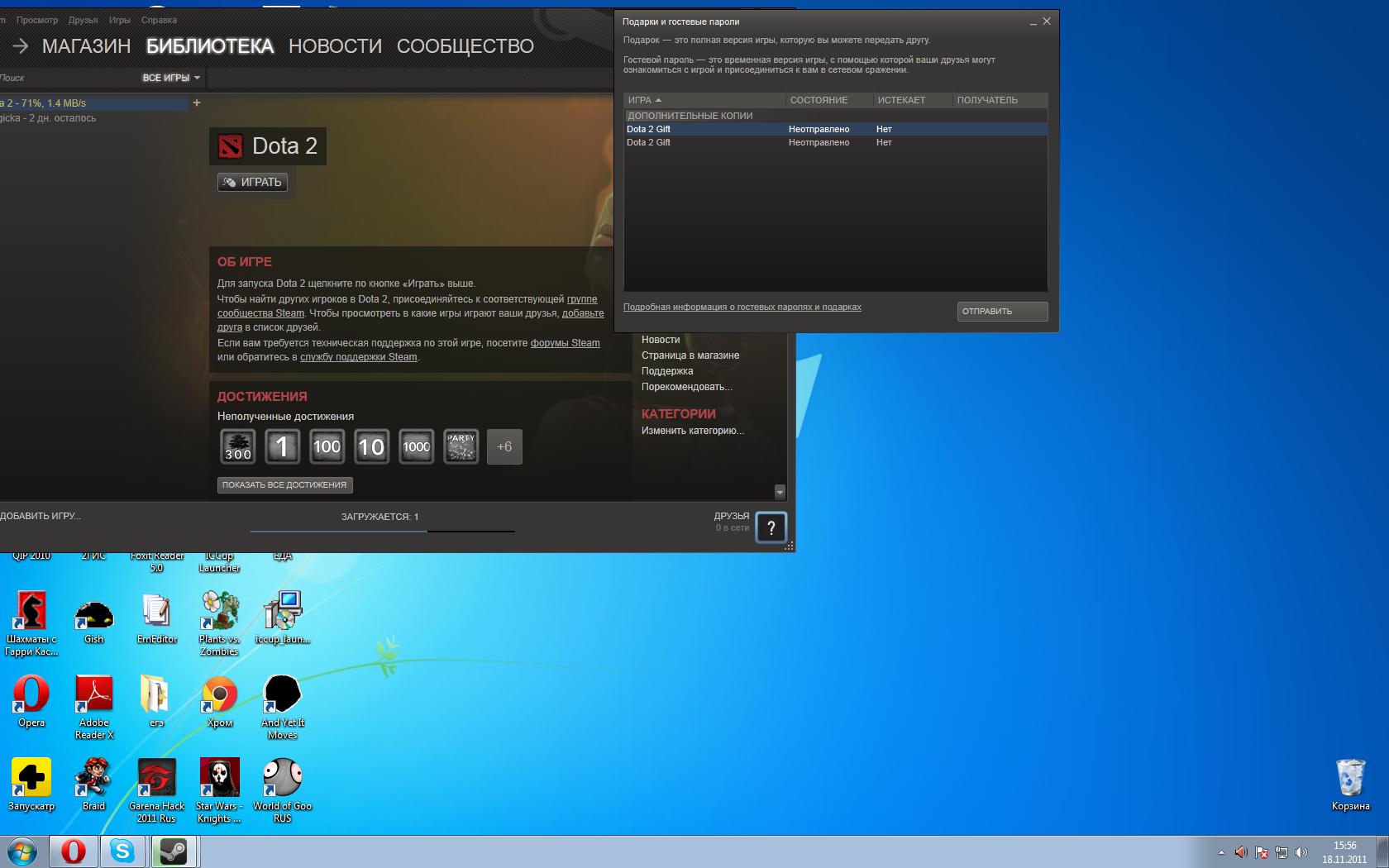The image size is (1389, 868).
Task: Click the СОСТОЯНИЕ column header
Action: 829,100
